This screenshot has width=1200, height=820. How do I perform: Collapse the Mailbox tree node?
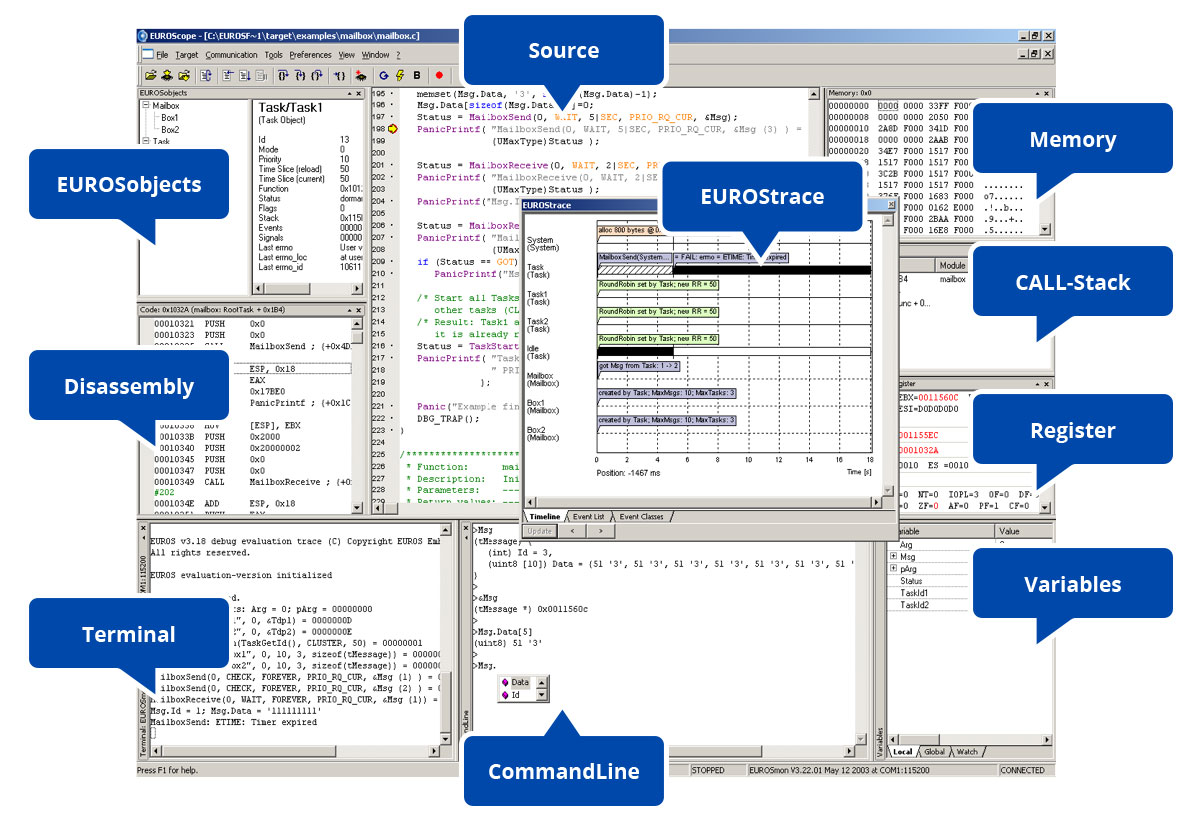(145, 105)
